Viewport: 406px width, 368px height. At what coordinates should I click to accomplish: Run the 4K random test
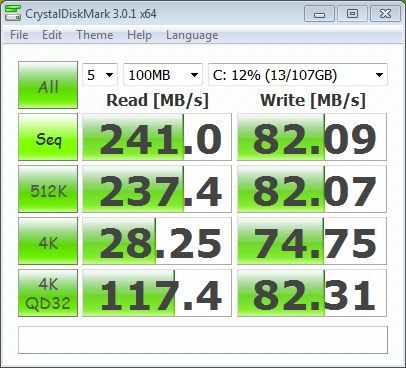(48, 241)
